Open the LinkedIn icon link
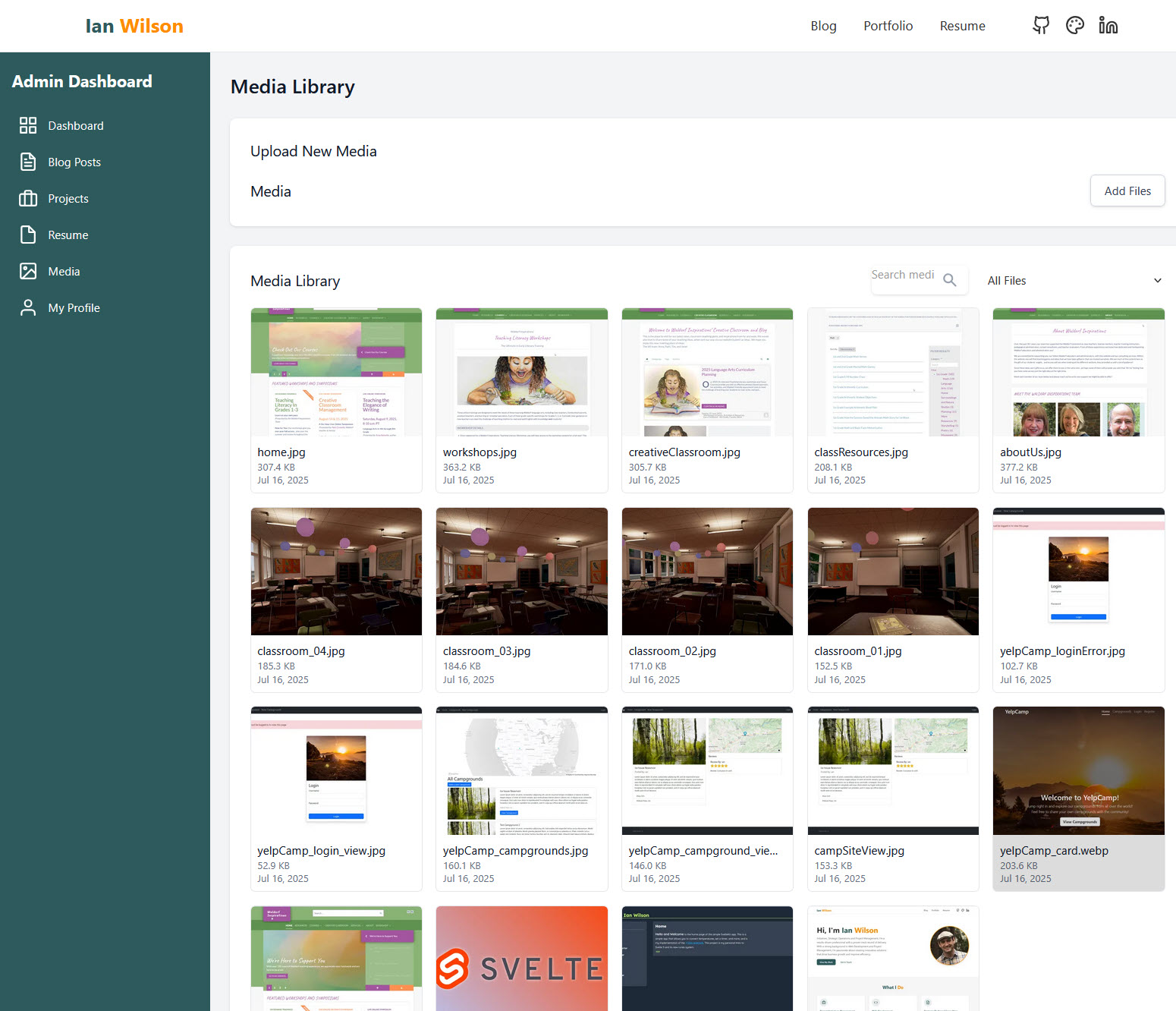 coord(1108,26)
